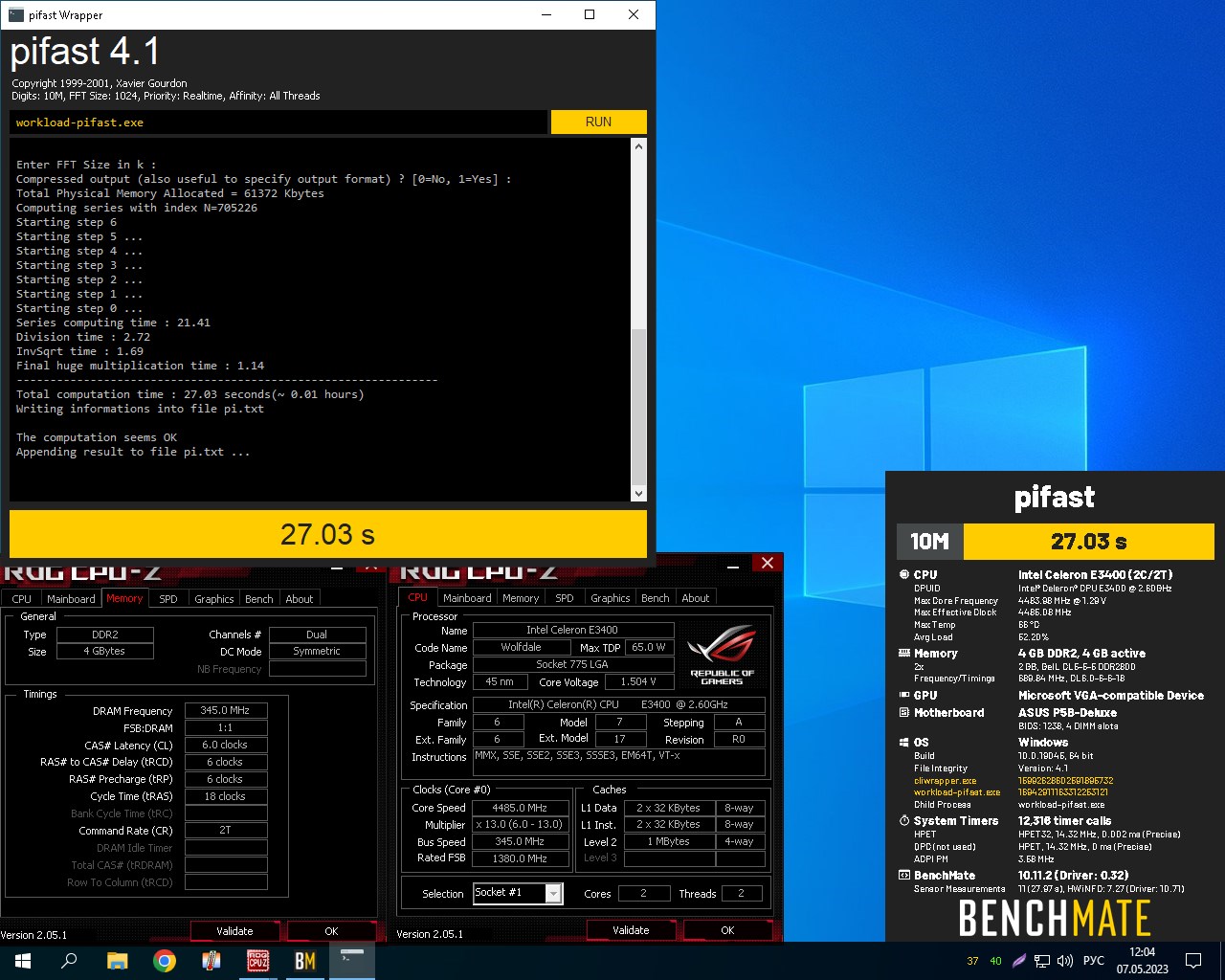Click the Core Speed 4485.0 MHz value
Image resolution: width=1225 pixels, height=980 pixels.
click(520, 808)
